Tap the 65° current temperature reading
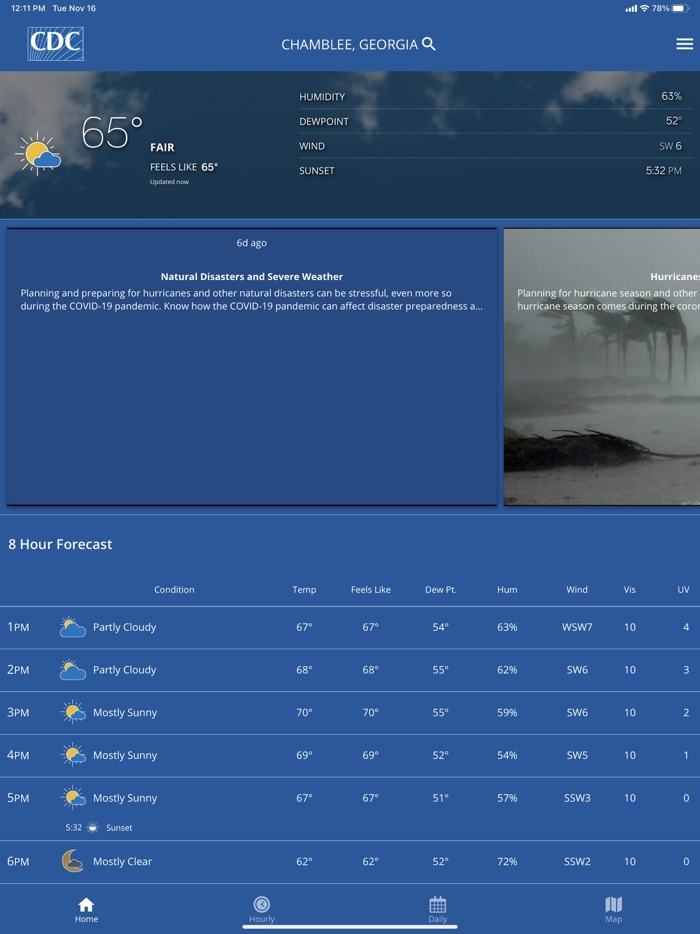 point(111,133)
